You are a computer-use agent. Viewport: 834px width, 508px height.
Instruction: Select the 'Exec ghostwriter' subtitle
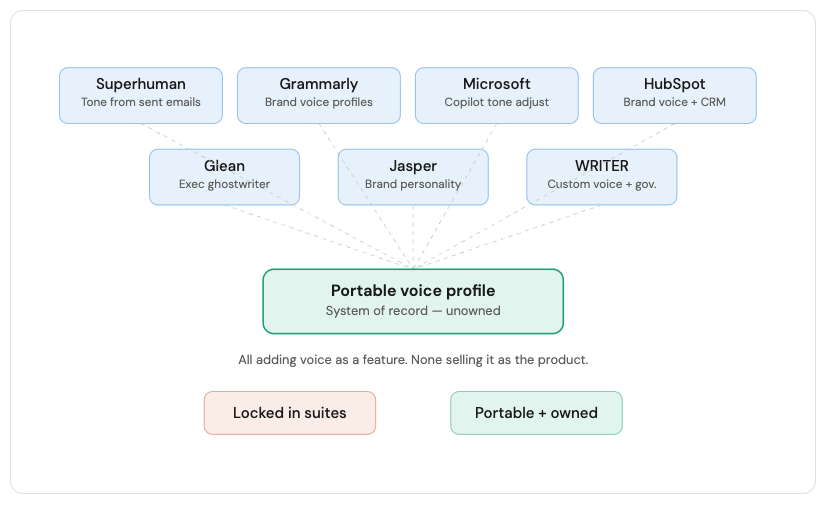(225, 184)
